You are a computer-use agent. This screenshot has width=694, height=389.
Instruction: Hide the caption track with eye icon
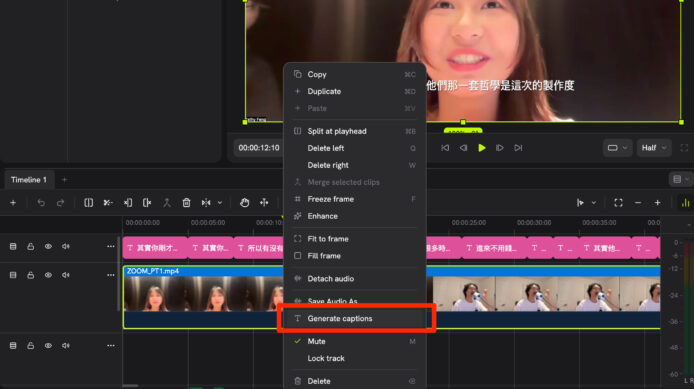(x=48, y=246)
